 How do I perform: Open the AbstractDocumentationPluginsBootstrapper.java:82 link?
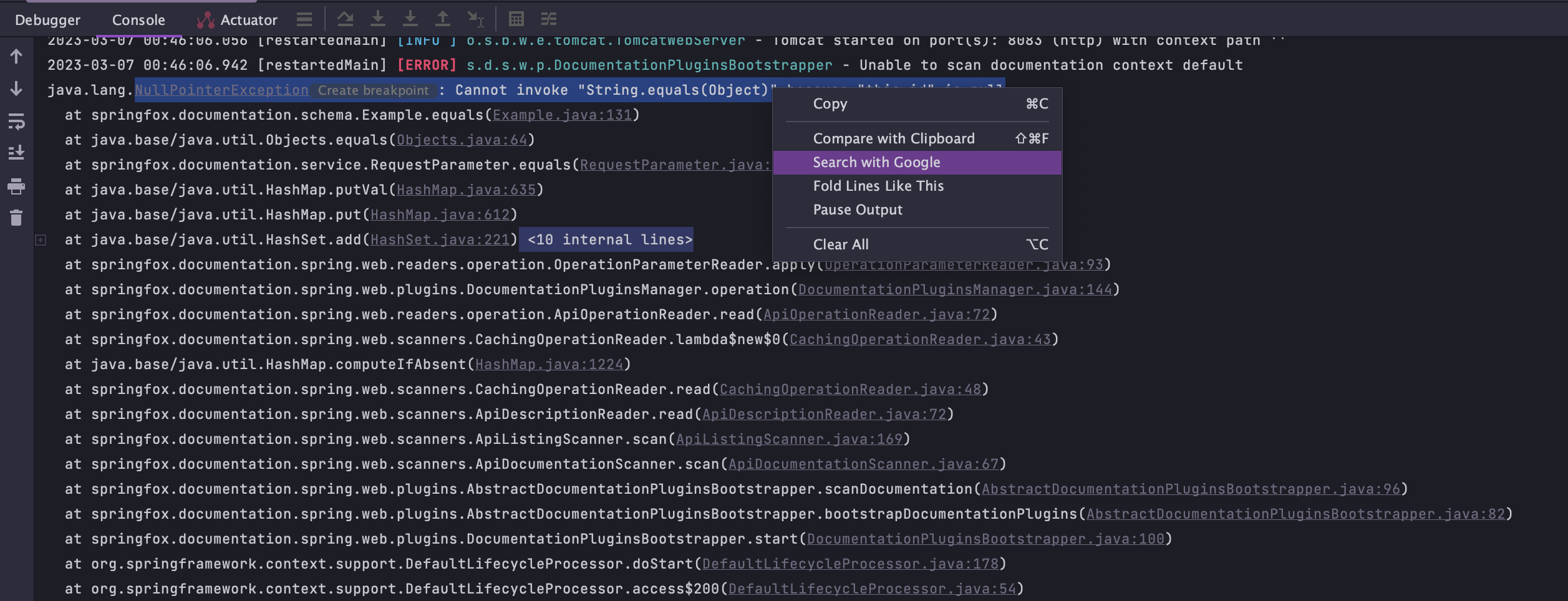click(x=1296, y=514)
